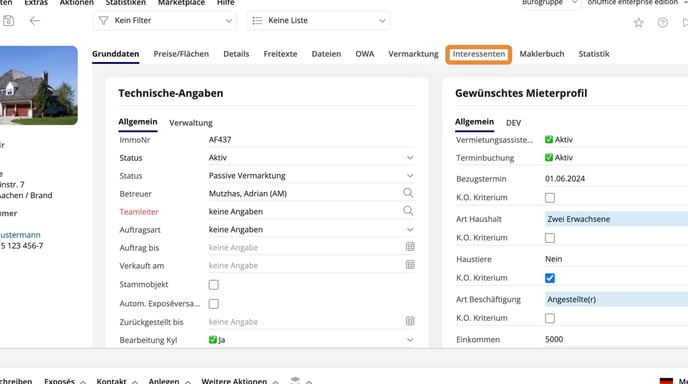
Task: Click the save icon in the top toolbar
Action: click(x=8, y=21)
